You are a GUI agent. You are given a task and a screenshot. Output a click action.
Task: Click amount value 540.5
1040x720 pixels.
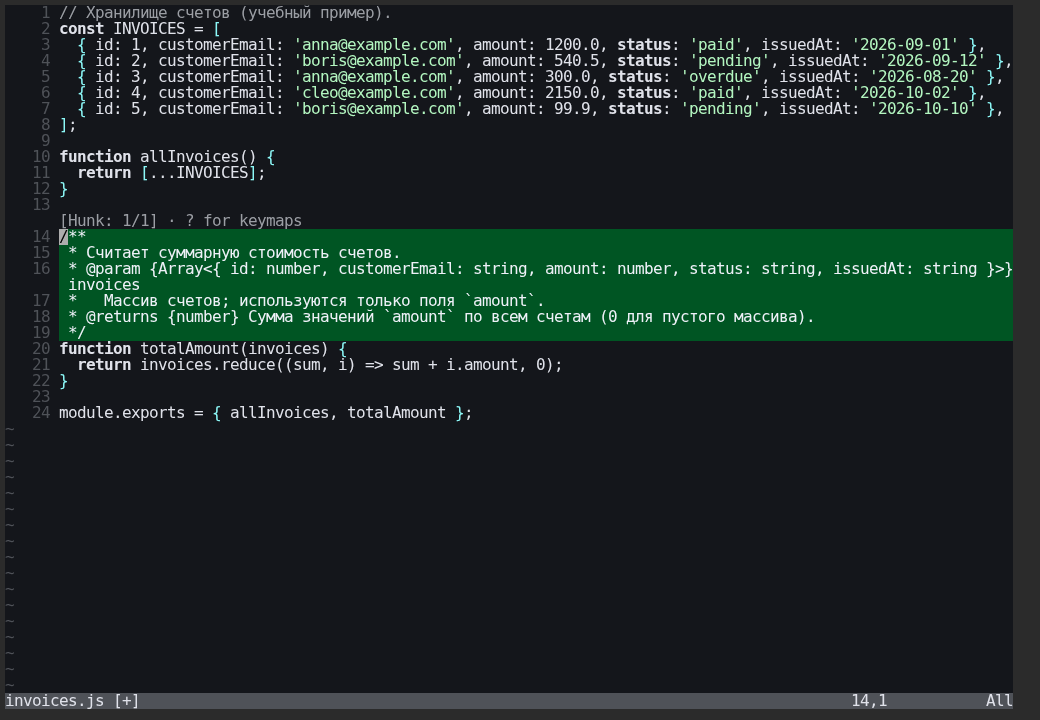click(576, 60)
